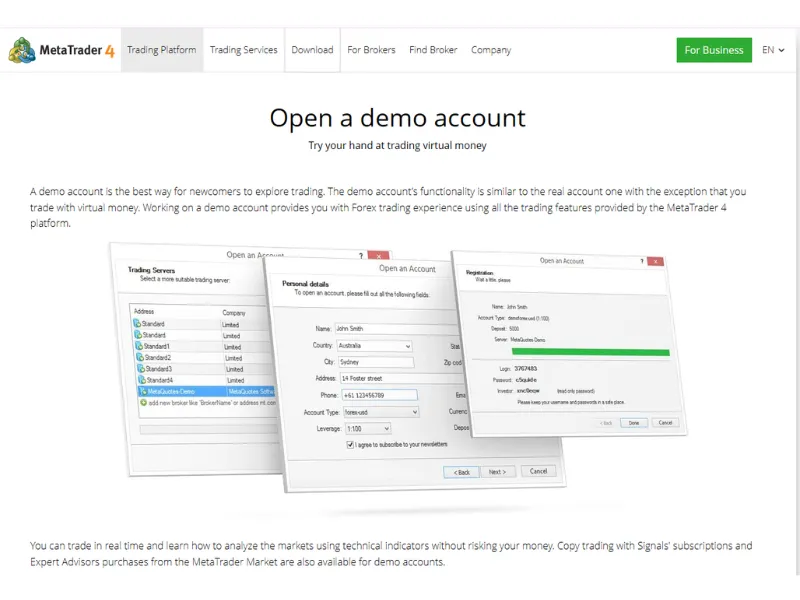Click the green For Business button
The image size is (800, 600).
(x=714, y=50)
